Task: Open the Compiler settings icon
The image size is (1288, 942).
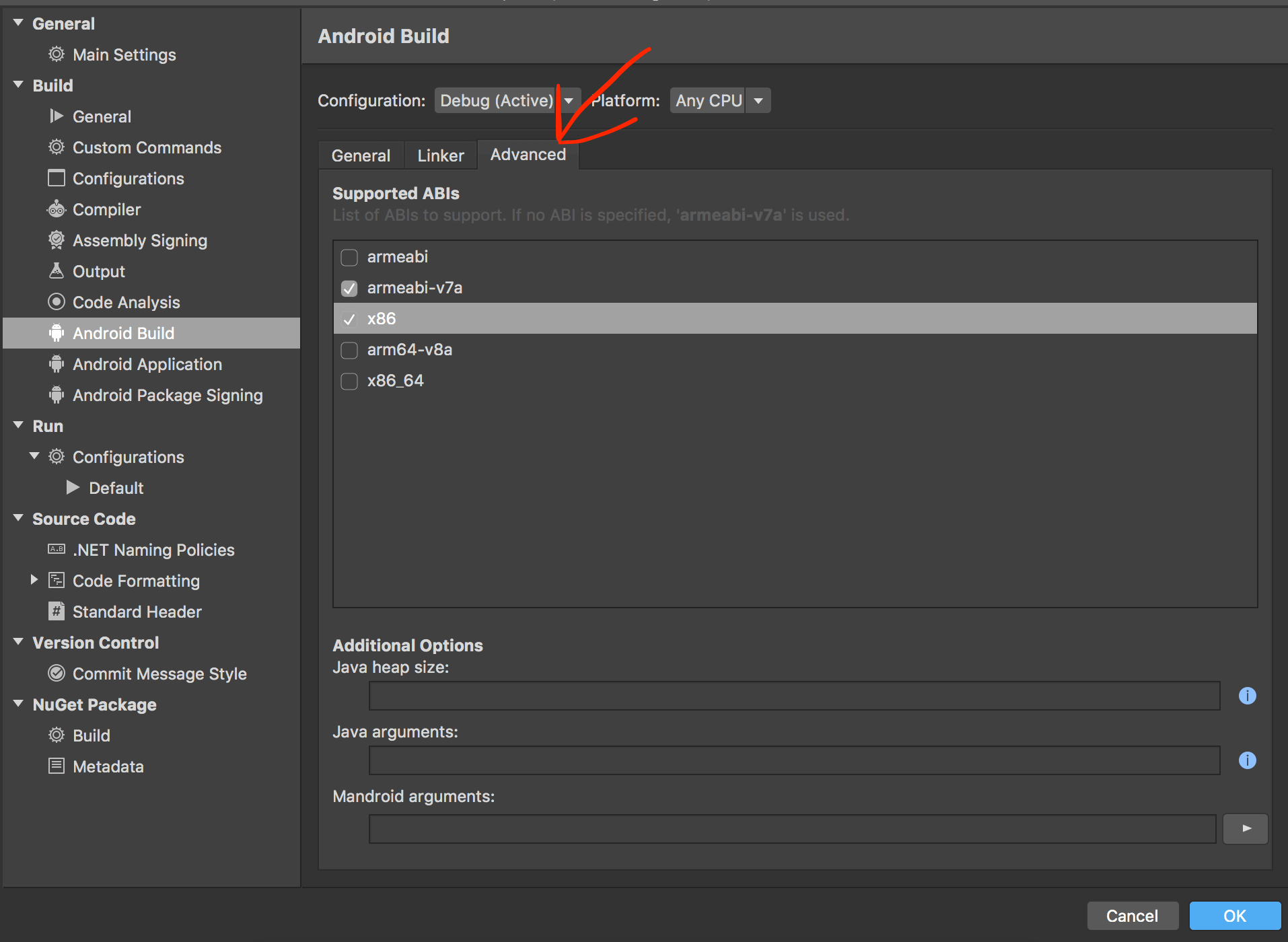Action: (x=57, y=209)
